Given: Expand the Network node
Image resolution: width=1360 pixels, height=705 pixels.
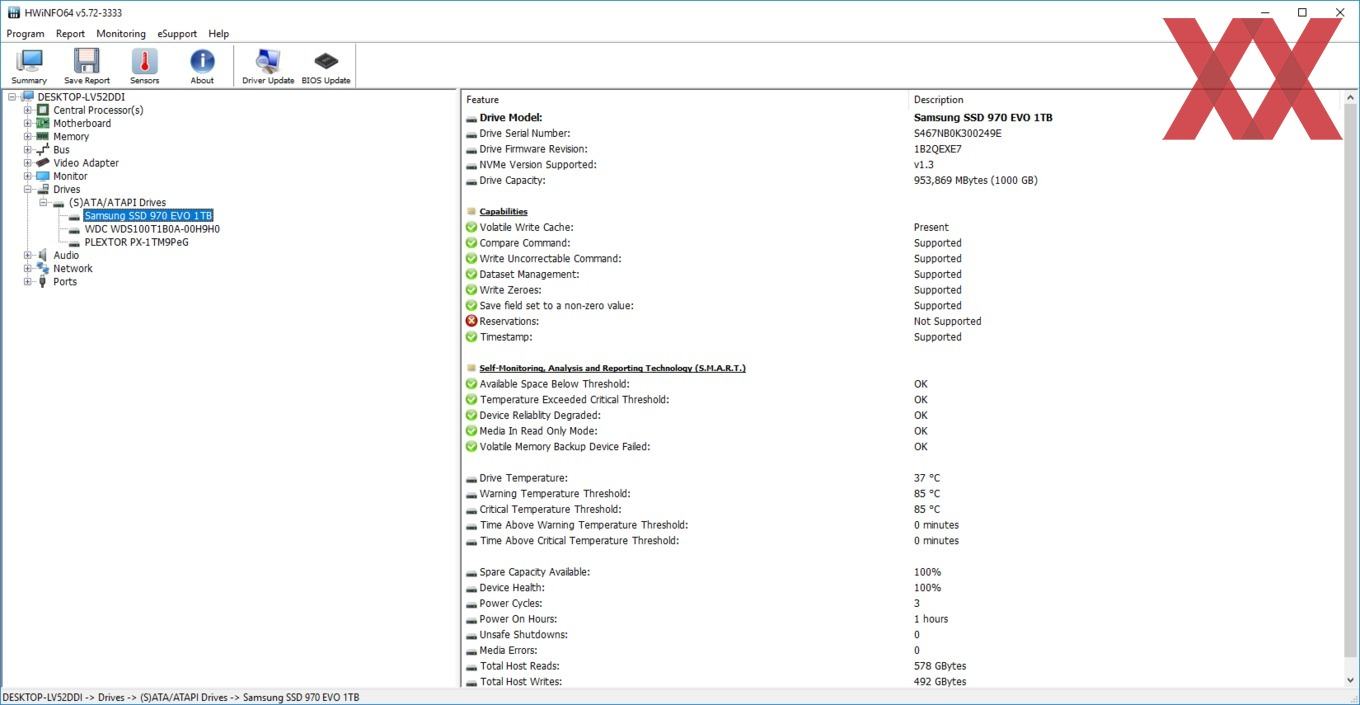Looking at the screenshot, I should tap(28, 268).
